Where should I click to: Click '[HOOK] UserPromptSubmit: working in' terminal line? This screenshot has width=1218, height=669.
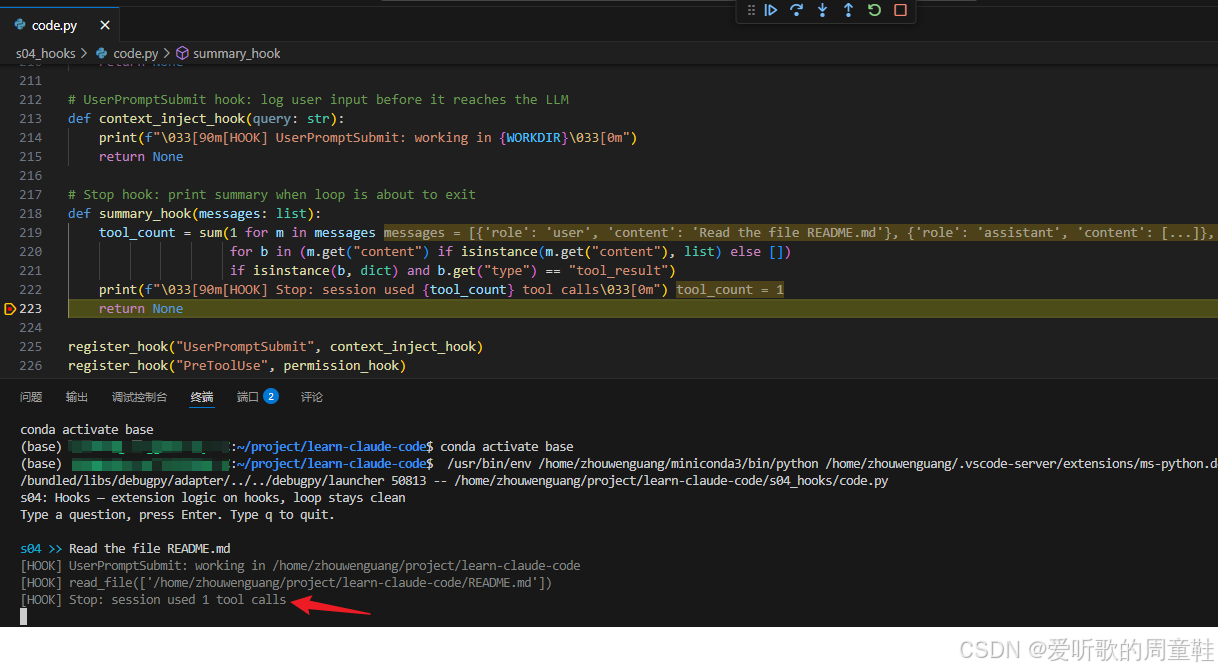pyautogui.click(x=300, y=565)
